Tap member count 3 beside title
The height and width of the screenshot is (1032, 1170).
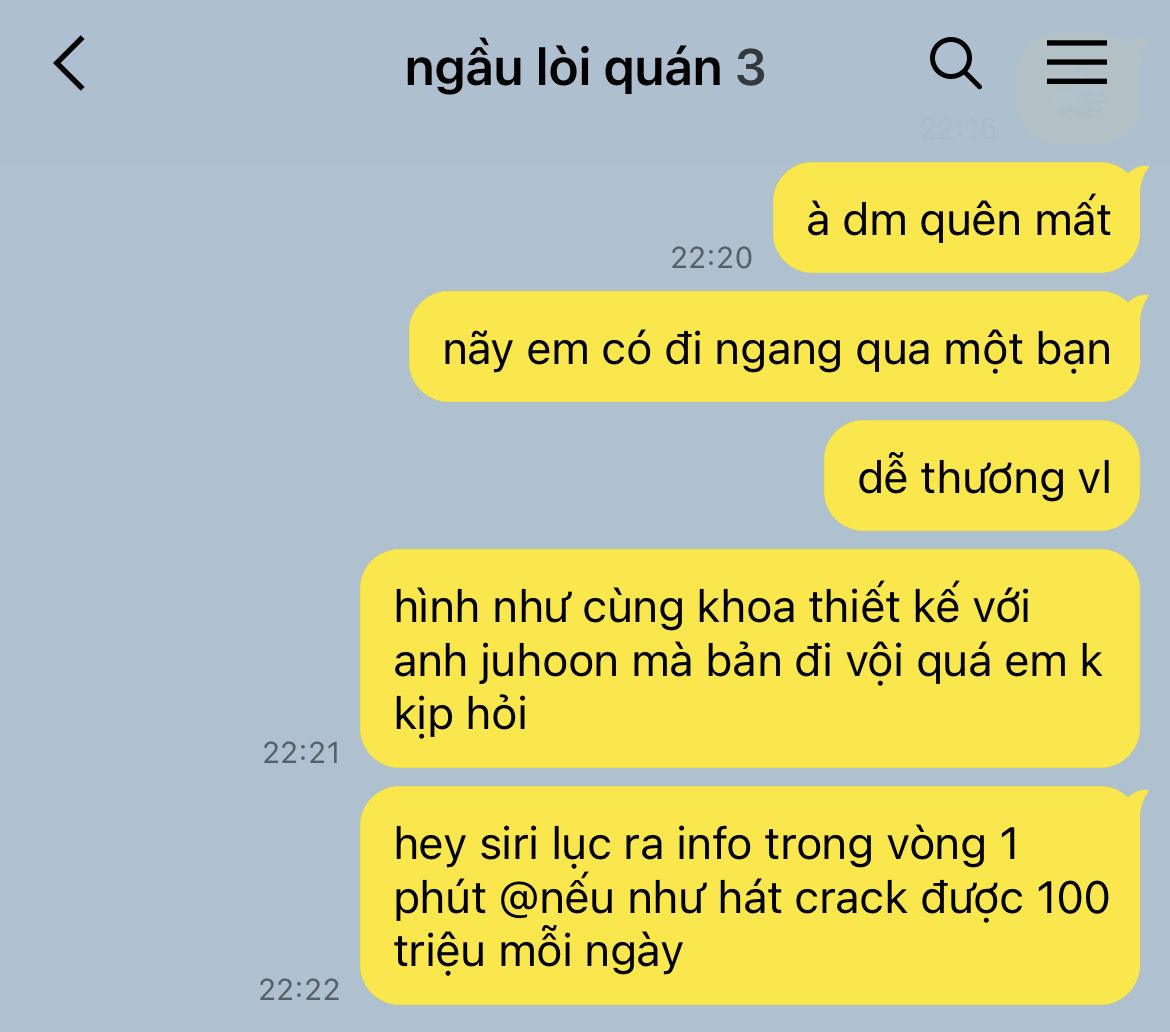(751, 68)
